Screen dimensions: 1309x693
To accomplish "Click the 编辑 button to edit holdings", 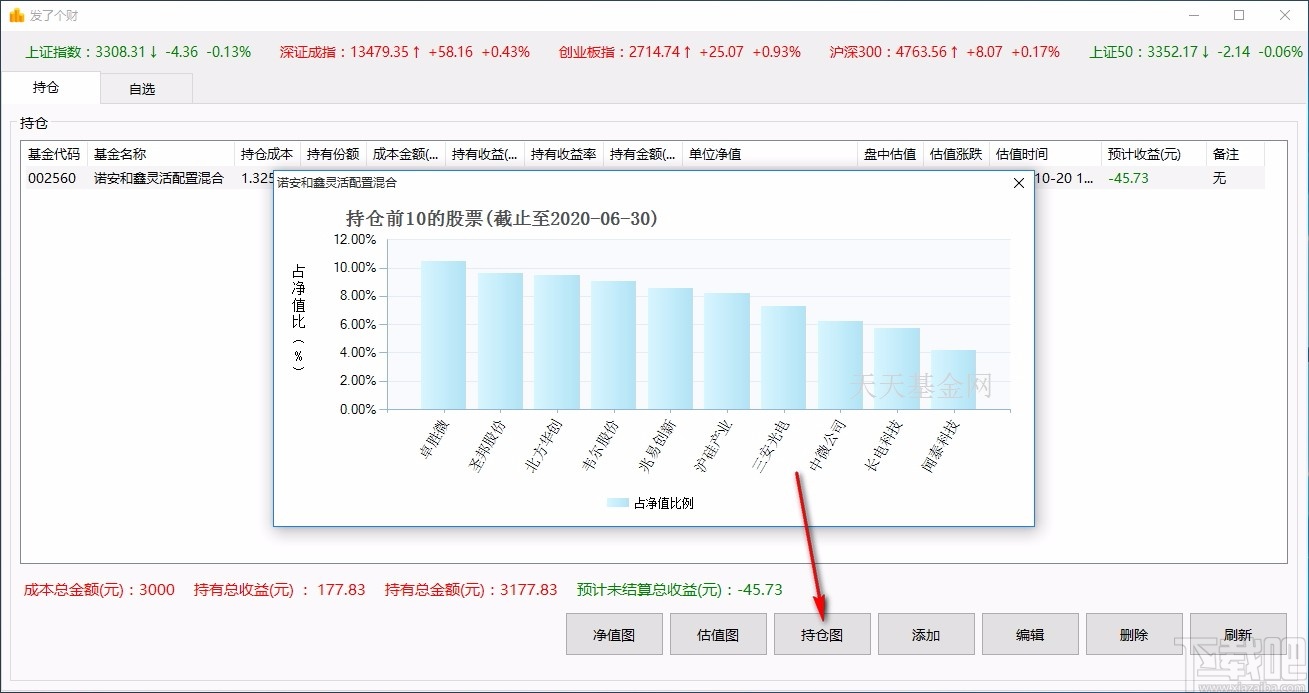I will point(1029,633).
